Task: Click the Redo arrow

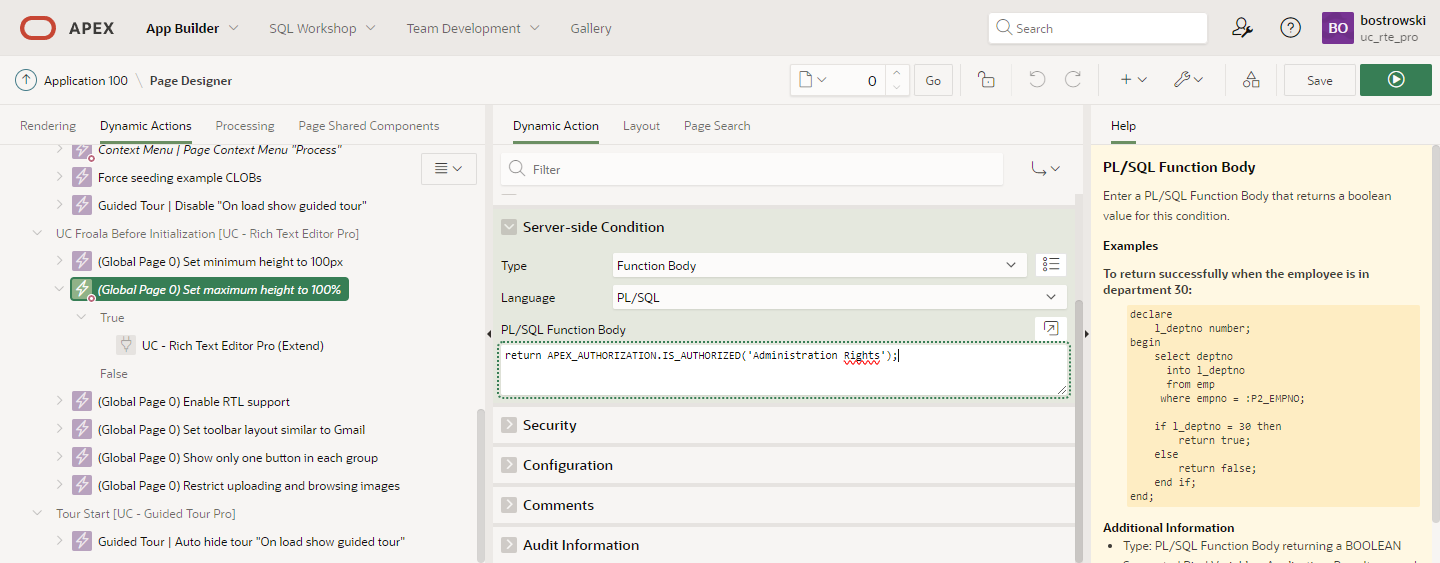Action: pyautogui.click(x=1073, y=80)
